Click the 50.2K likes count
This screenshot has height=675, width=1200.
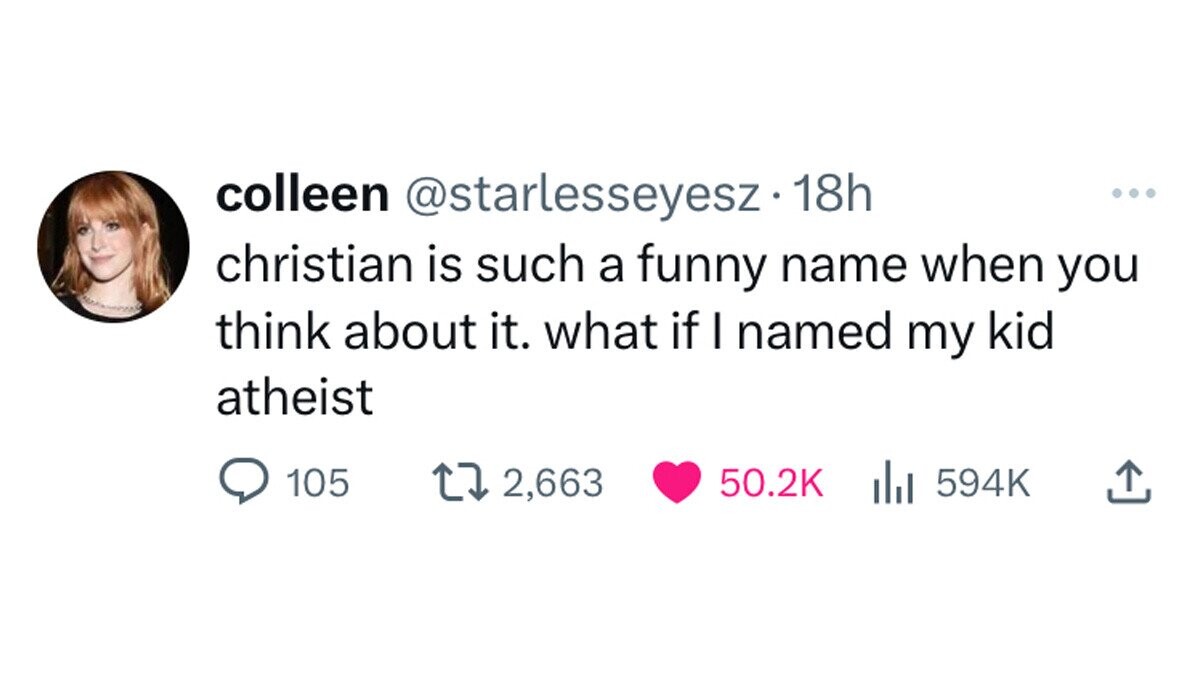click(770, 484)
